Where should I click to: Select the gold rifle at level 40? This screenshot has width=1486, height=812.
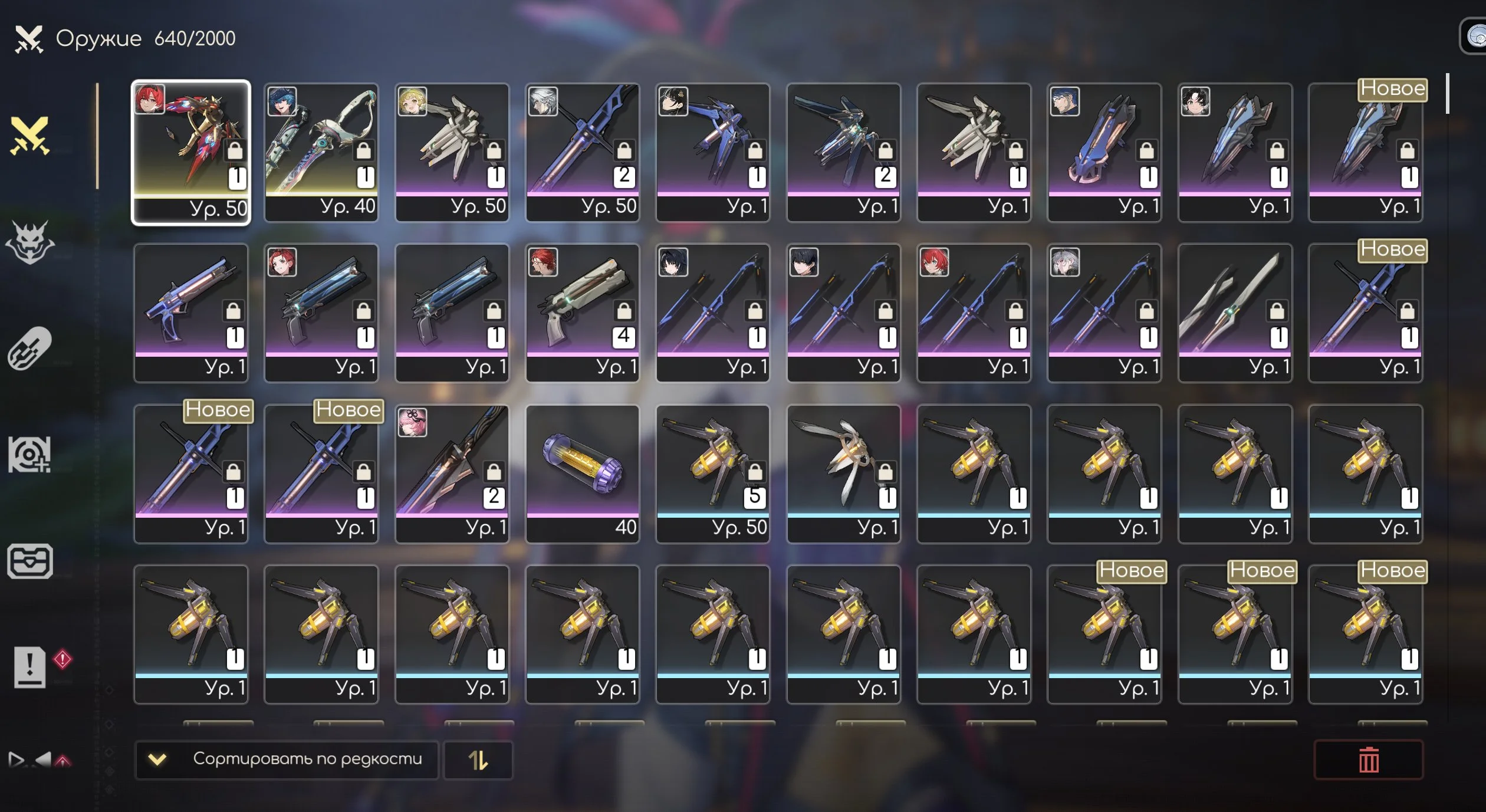coord(321,152)
